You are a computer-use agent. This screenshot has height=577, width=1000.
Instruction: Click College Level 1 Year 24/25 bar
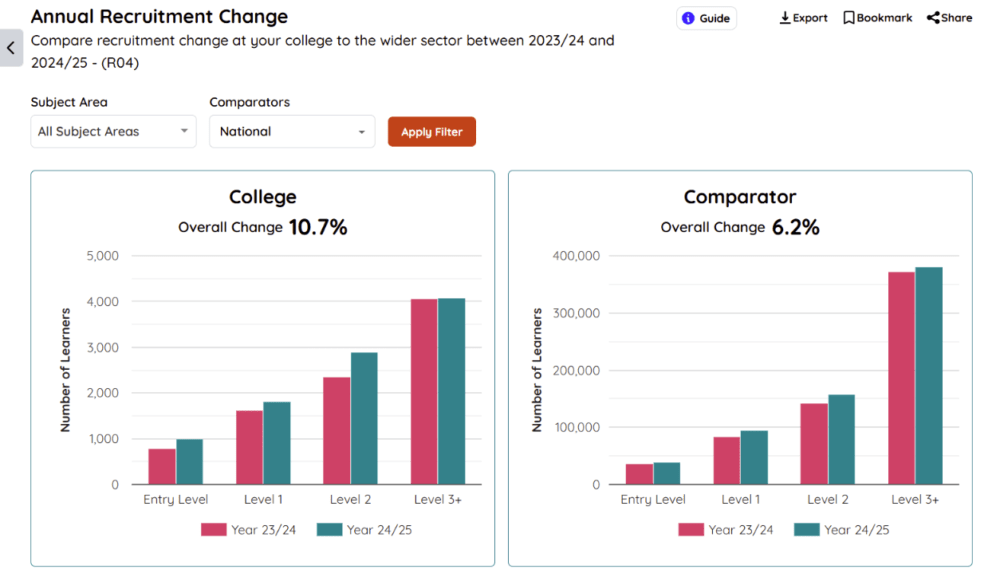tap(277, 443)
